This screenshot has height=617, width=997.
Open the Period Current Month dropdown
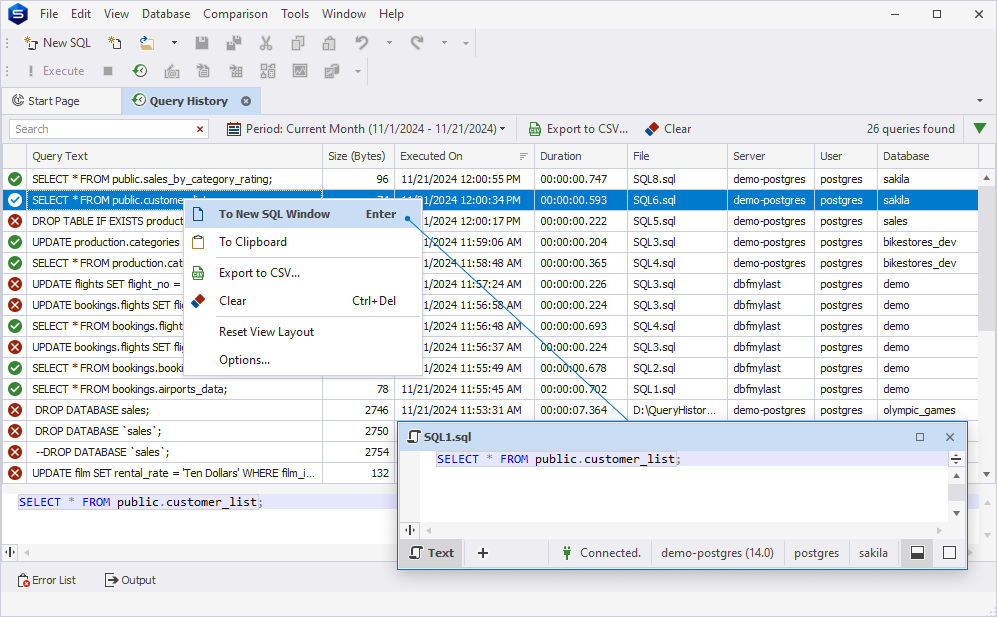tap(366, 129)
